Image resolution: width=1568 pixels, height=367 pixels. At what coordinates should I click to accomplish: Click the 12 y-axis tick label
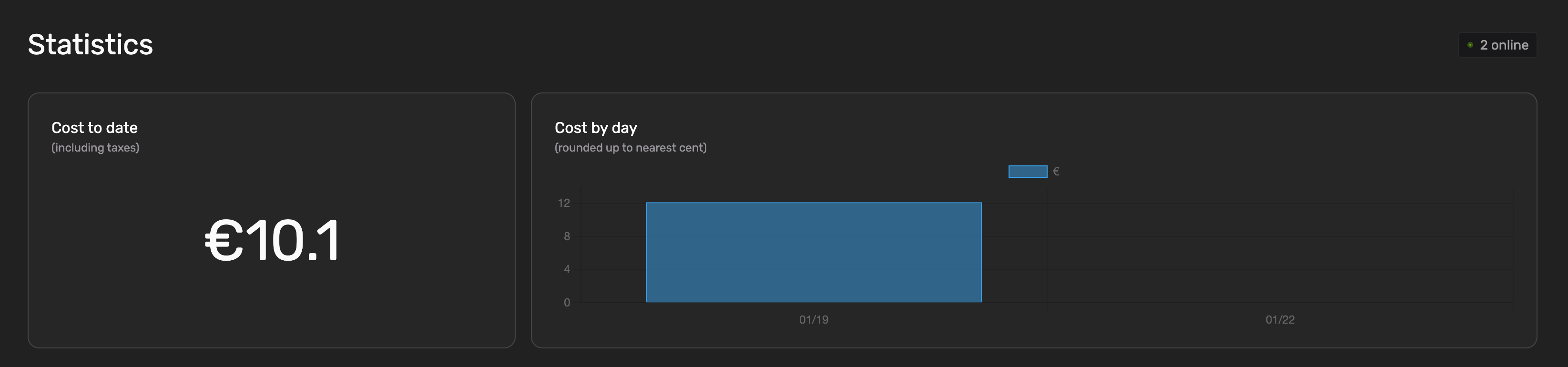(x=564, y=203)
